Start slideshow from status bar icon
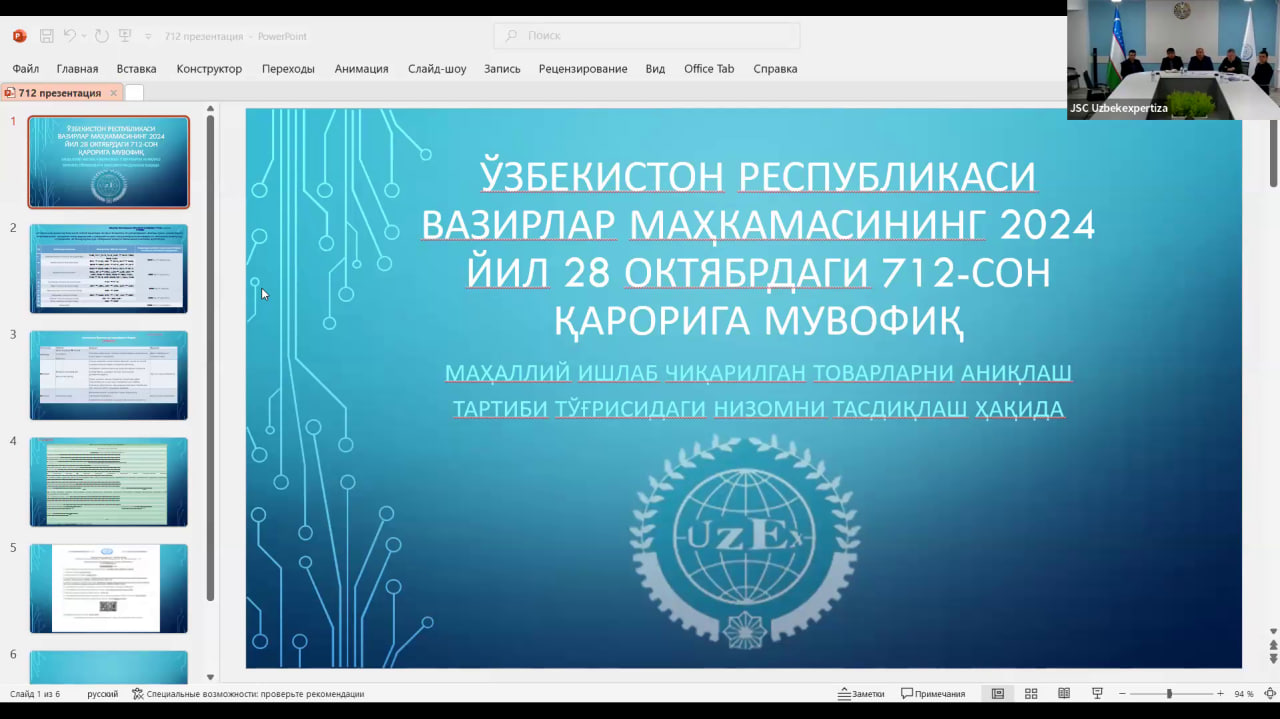 [x=1097, y=694]
